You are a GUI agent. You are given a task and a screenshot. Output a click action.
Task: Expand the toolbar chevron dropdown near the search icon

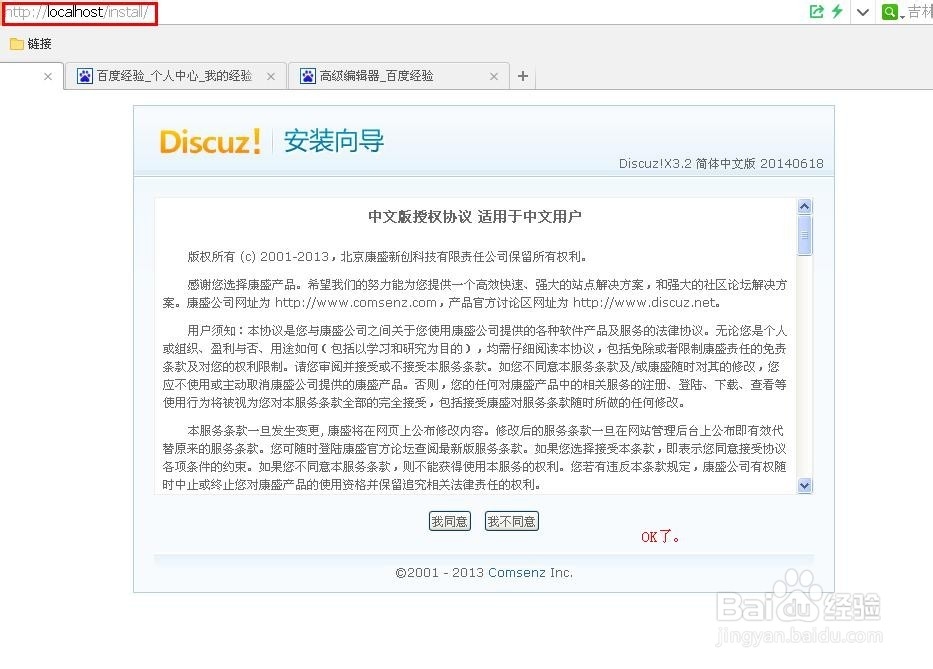tap(862, 12)
